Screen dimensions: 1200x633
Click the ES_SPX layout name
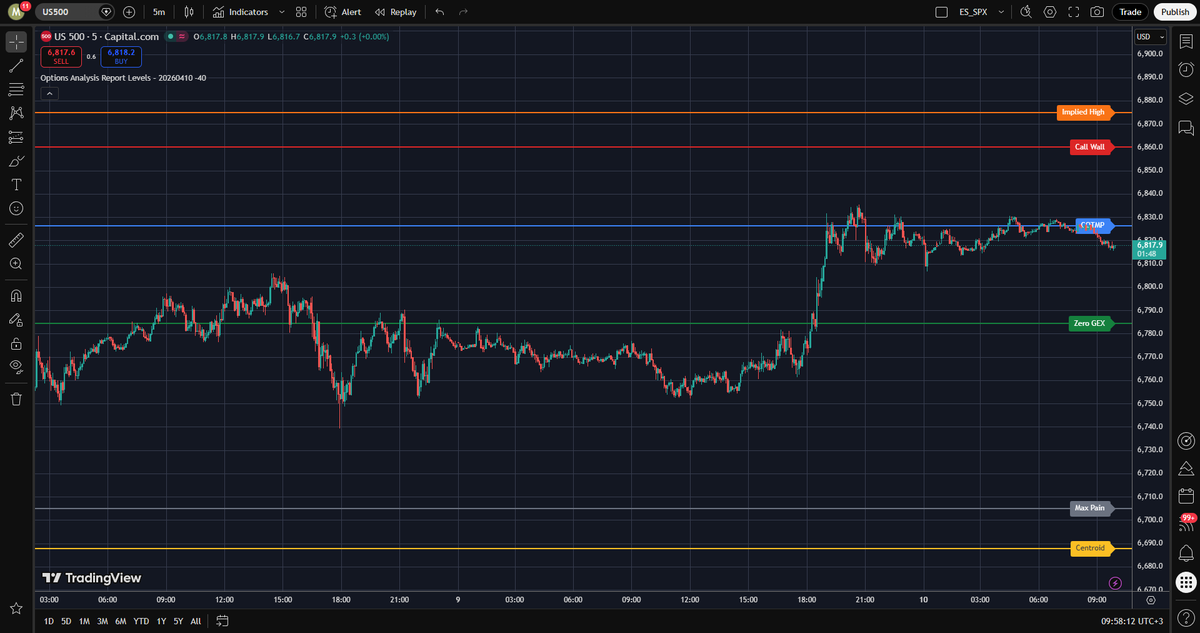click(x=972, y=12)
